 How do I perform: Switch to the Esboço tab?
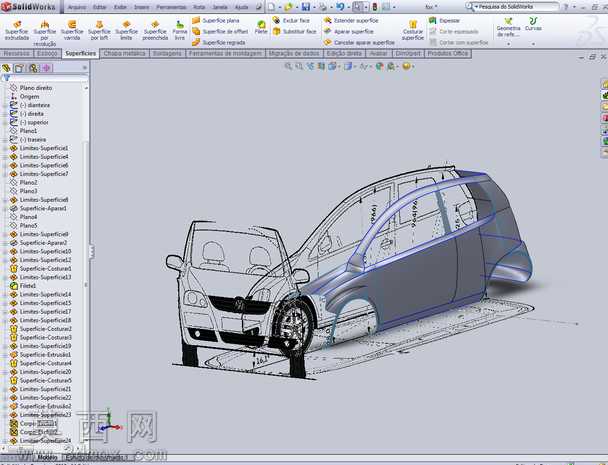(x=47, y=53)
